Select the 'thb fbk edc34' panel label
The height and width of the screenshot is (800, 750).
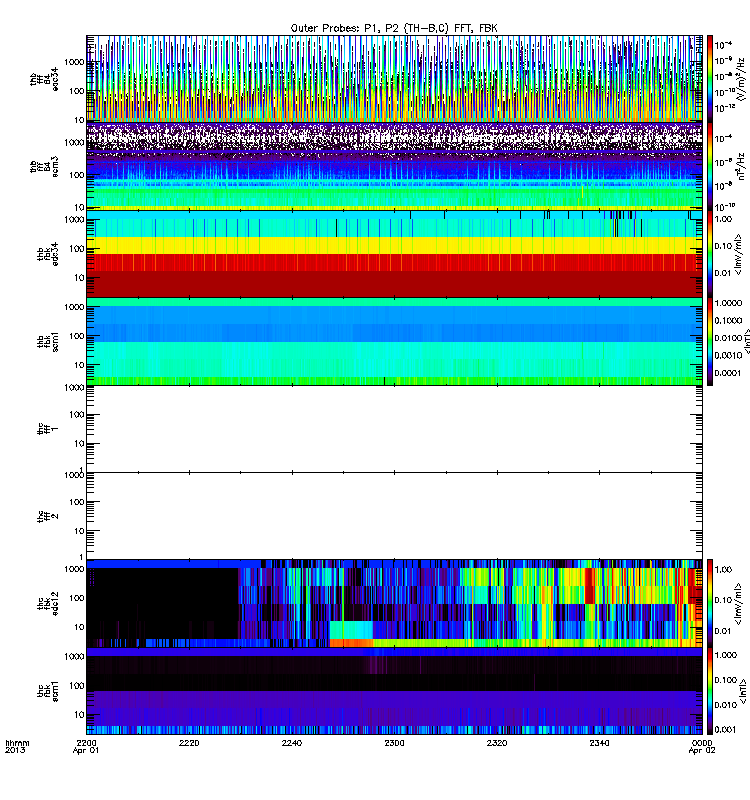pos(48,254)
